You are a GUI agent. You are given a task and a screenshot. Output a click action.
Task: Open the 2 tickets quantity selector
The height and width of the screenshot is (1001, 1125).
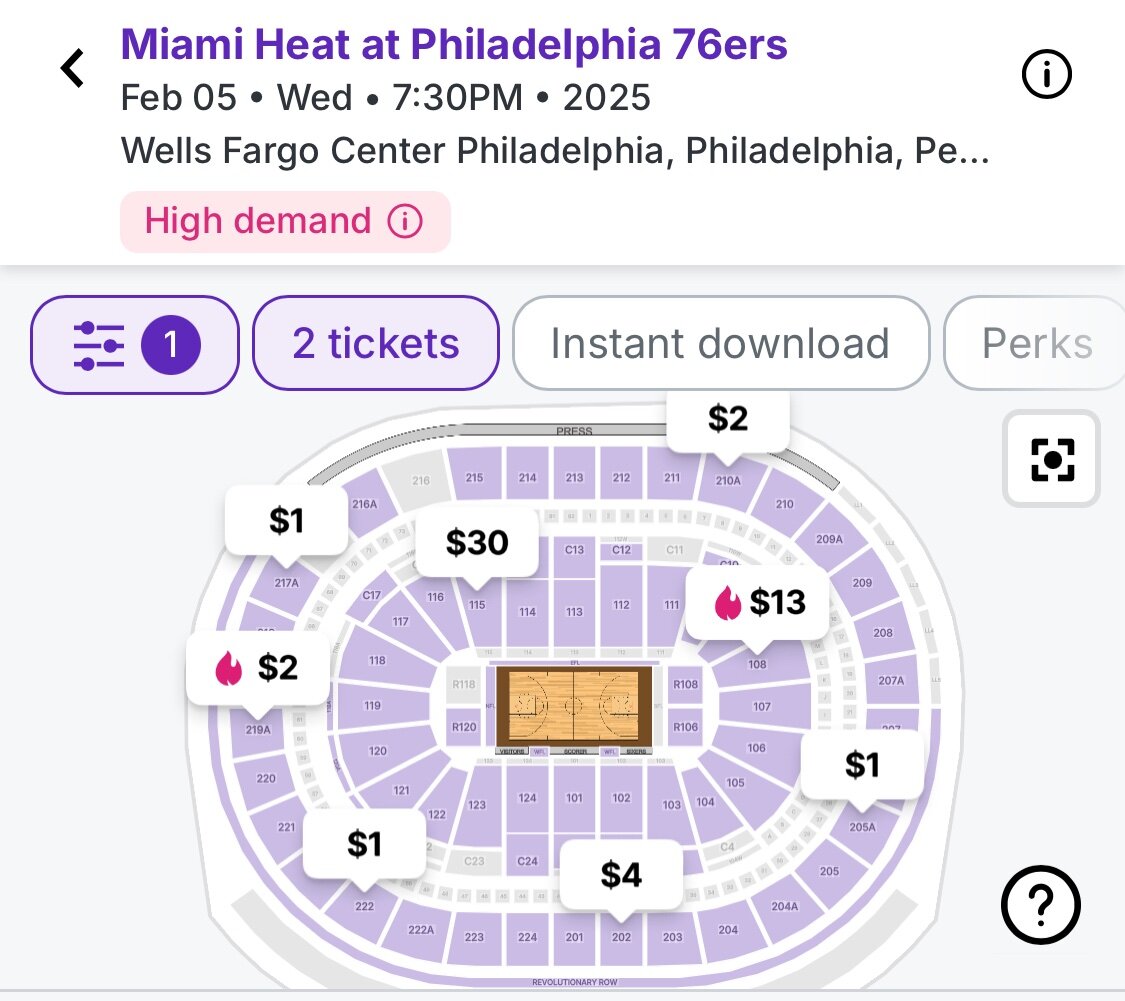coord(375,344)
